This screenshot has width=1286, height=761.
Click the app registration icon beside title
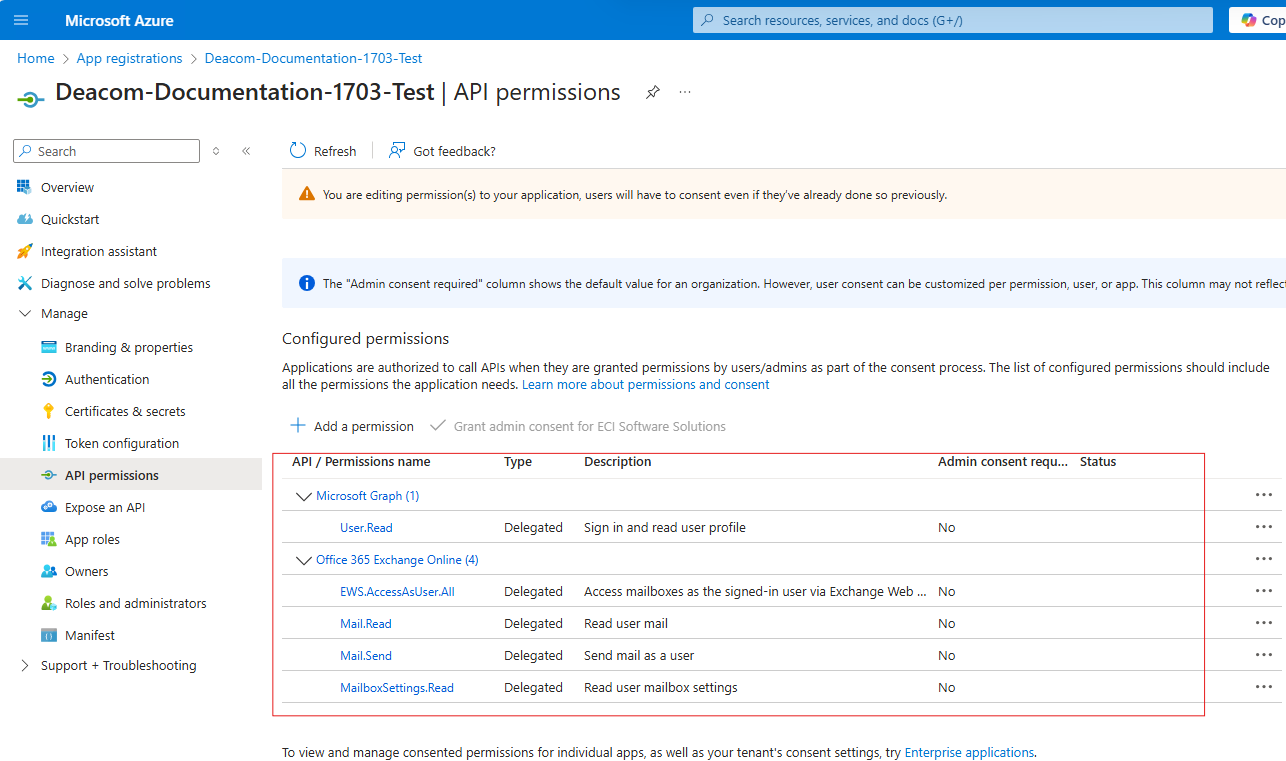click(x=31, y=98)
